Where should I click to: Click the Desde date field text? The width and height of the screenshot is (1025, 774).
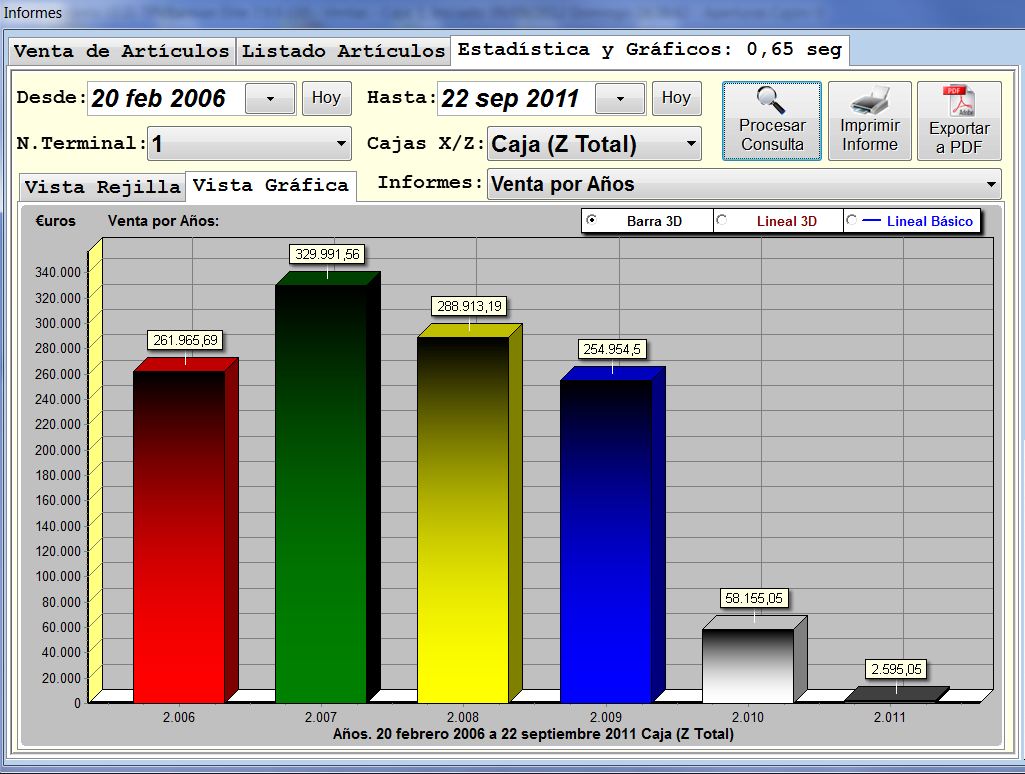pos(160,99)
